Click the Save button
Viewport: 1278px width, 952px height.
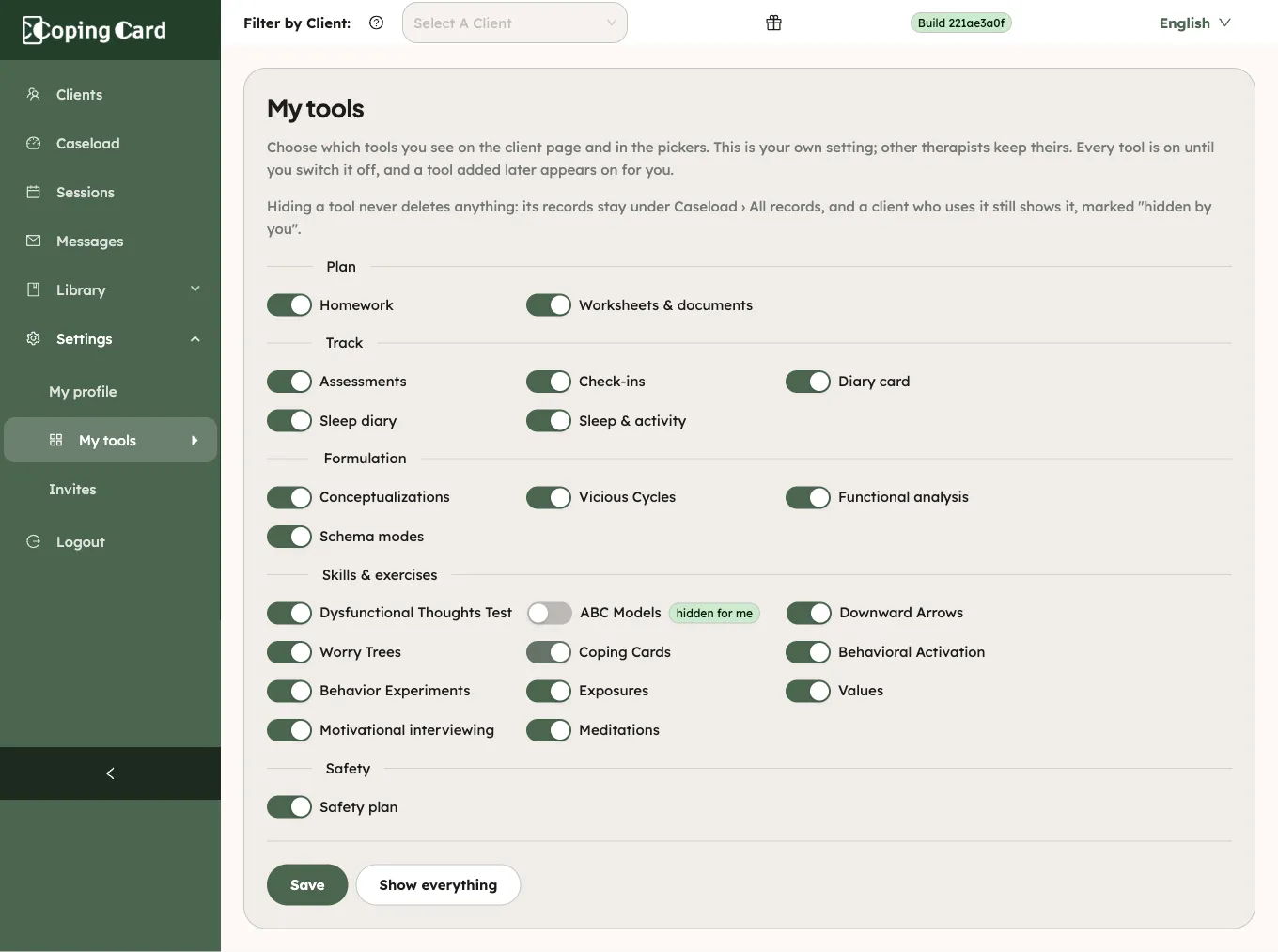[307, 885]
